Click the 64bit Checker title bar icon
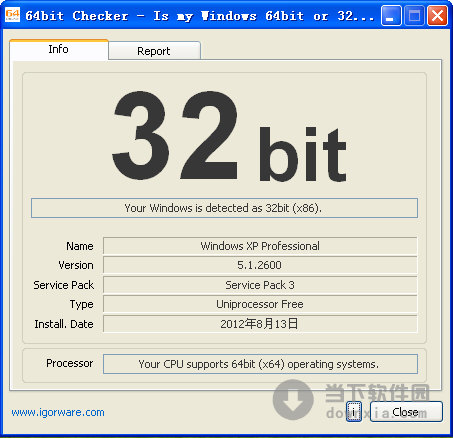Screen dimensions: 453x438 pyautogui.click(x=12, y=15)
